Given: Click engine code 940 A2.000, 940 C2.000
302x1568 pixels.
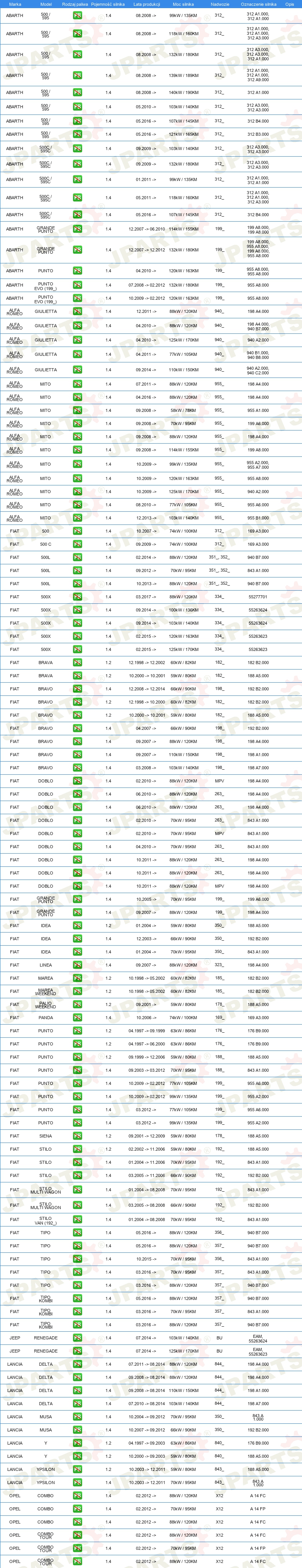Looking at the screenshot, I should coord(258,369).
